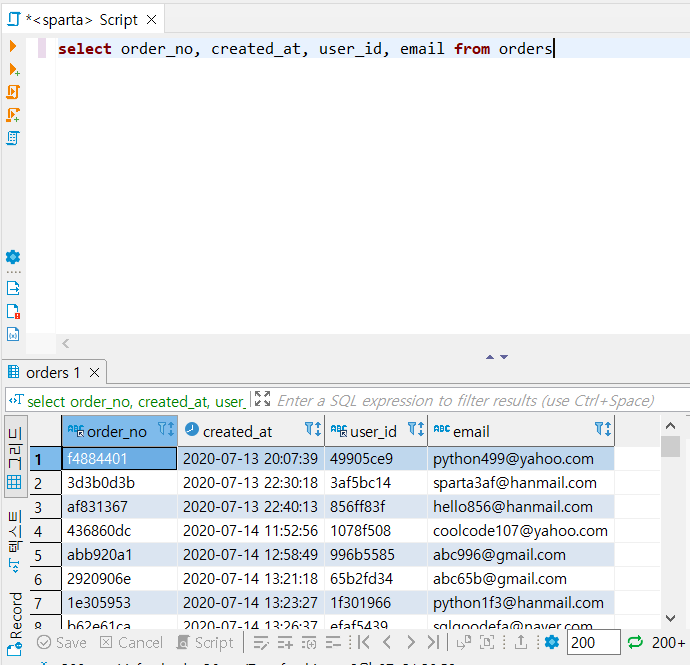Open the user_id column filter/sort icon
Screen dimensions: 690x665
[416, 429]
